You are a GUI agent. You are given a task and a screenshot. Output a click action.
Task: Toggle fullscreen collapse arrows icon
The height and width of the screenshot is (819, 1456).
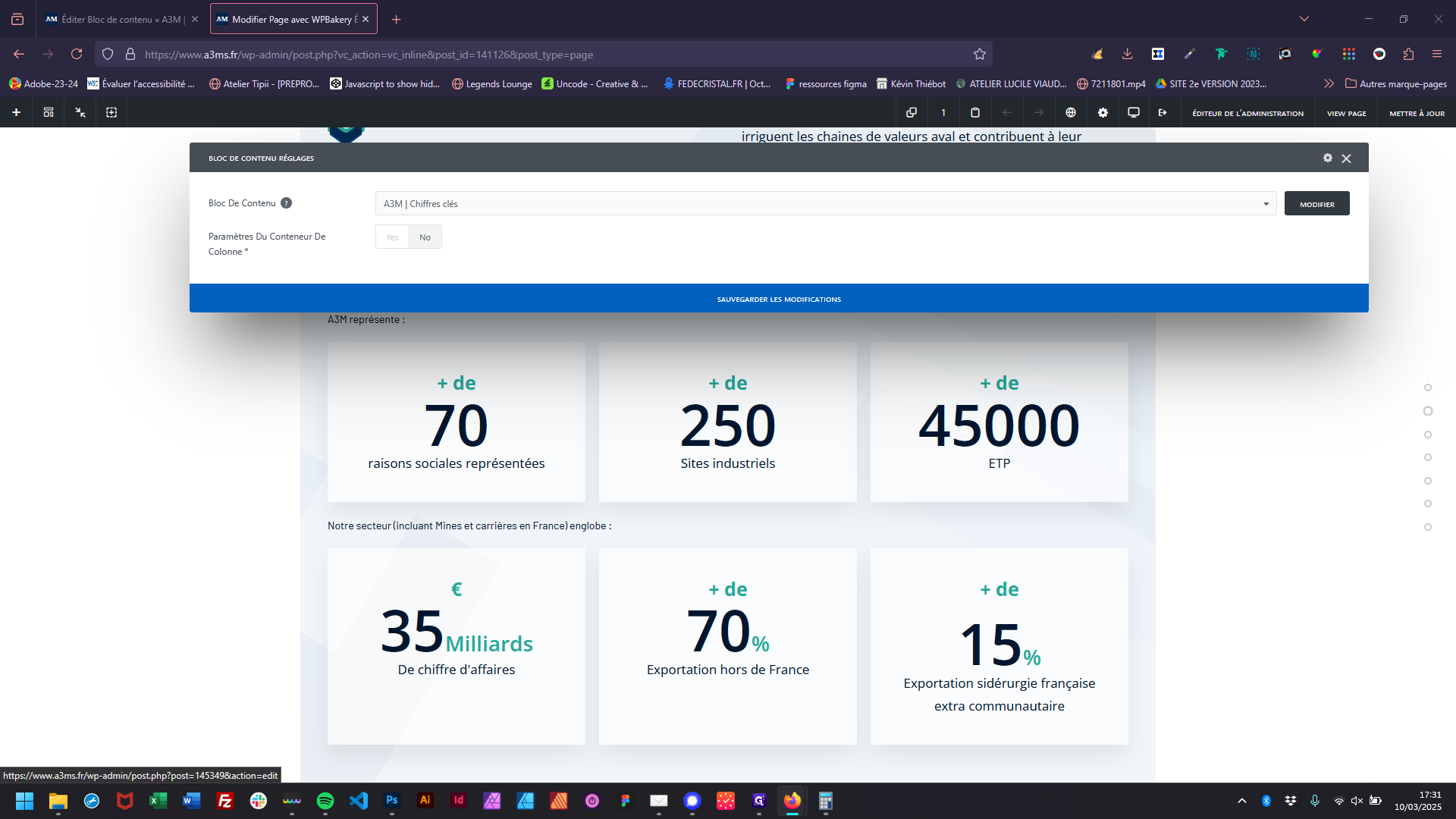(80, 112)
